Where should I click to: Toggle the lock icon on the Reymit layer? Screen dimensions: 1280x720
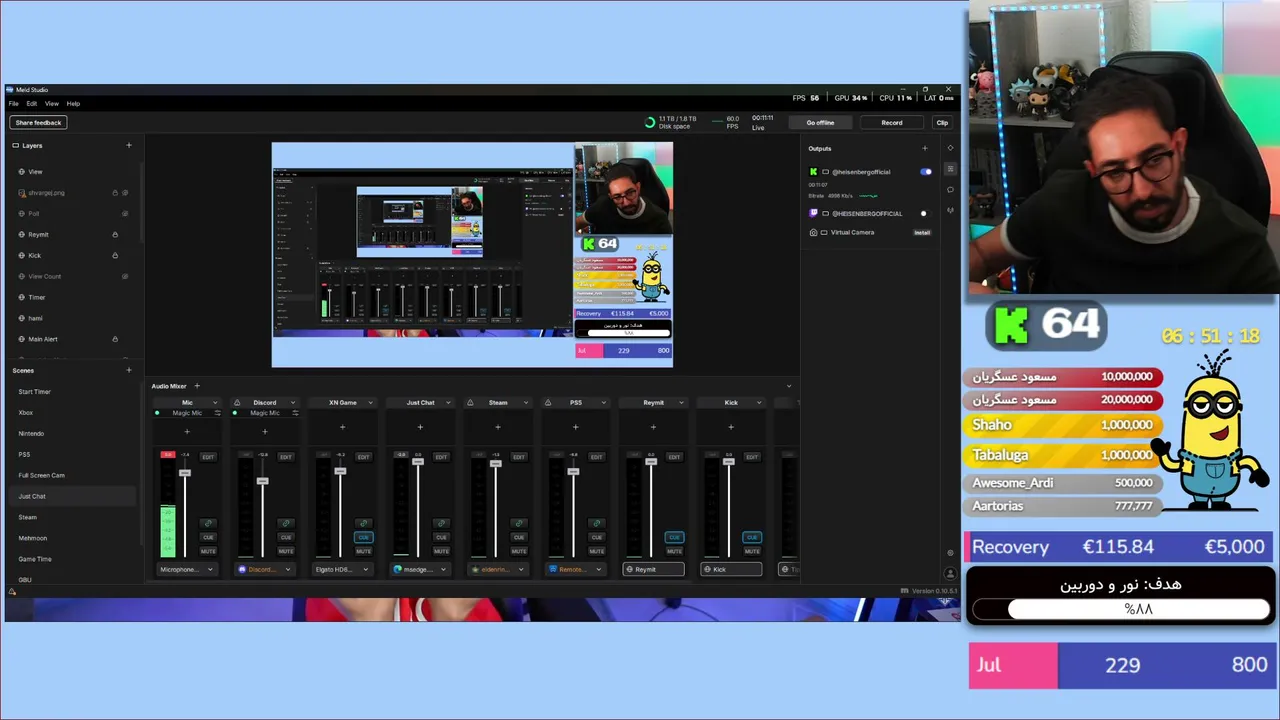pyautogui.click(x=115, y=234)
